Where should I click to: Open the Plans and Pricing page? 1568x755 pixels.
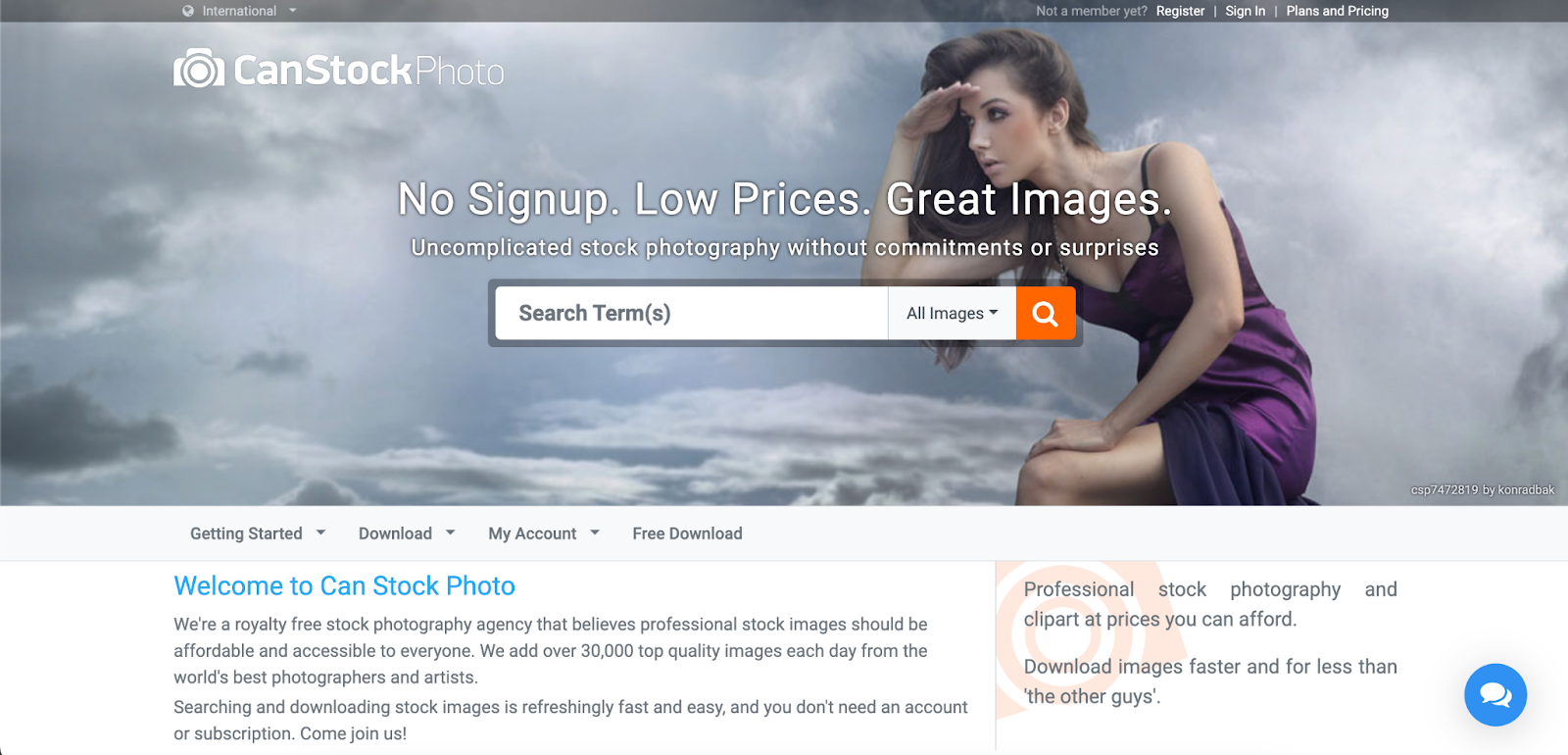(x=1337, y=11)
